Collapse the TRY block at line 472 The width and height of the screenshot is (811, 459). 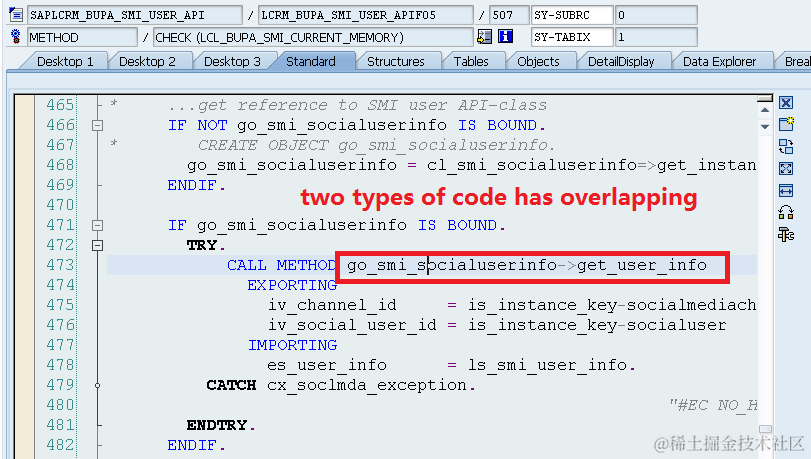97,245
